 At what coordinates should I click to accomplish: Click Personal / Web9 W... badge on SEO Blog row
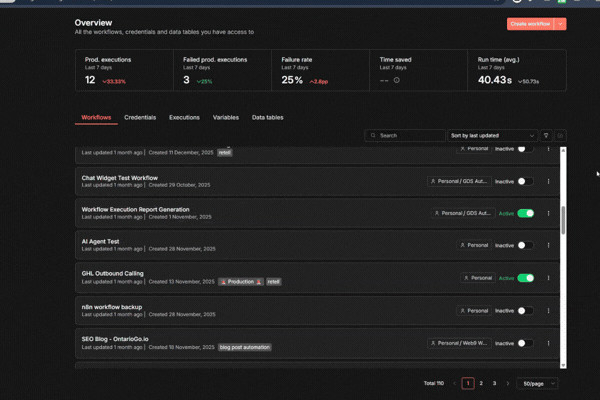[x=459, y=343]
